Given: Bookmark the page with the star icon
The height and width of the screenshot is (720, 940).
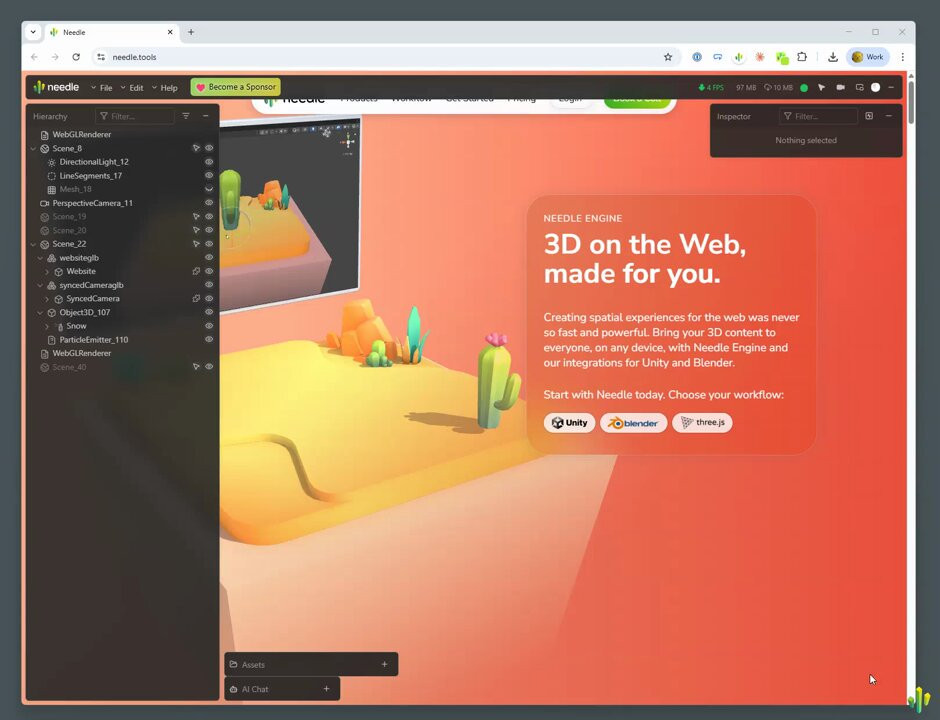Looking at the screenshot, I should [x=668, y=57].
